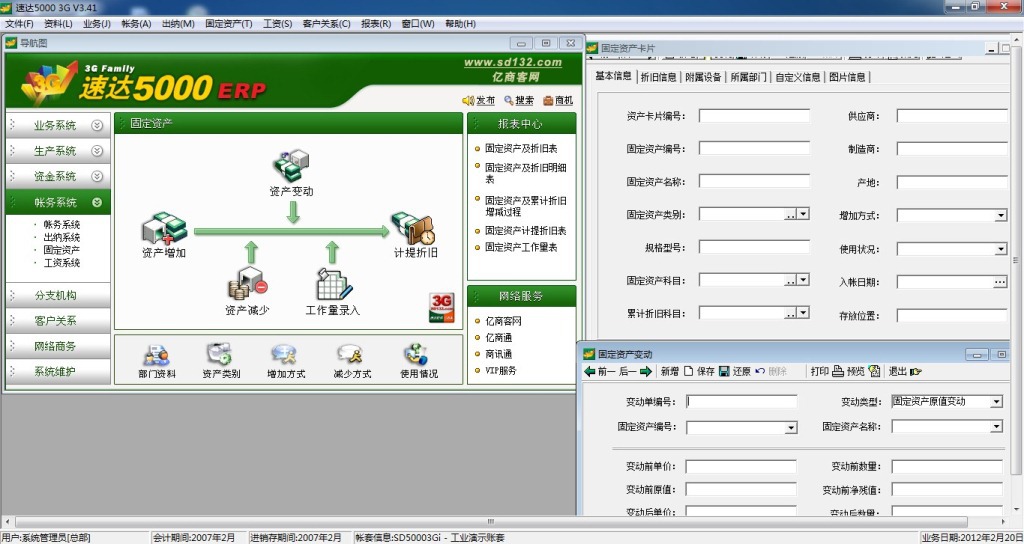Click 退出 in 固定资产变动 toolbar
This screenshot has width=1024, height=544.
[x=904, y=371]
